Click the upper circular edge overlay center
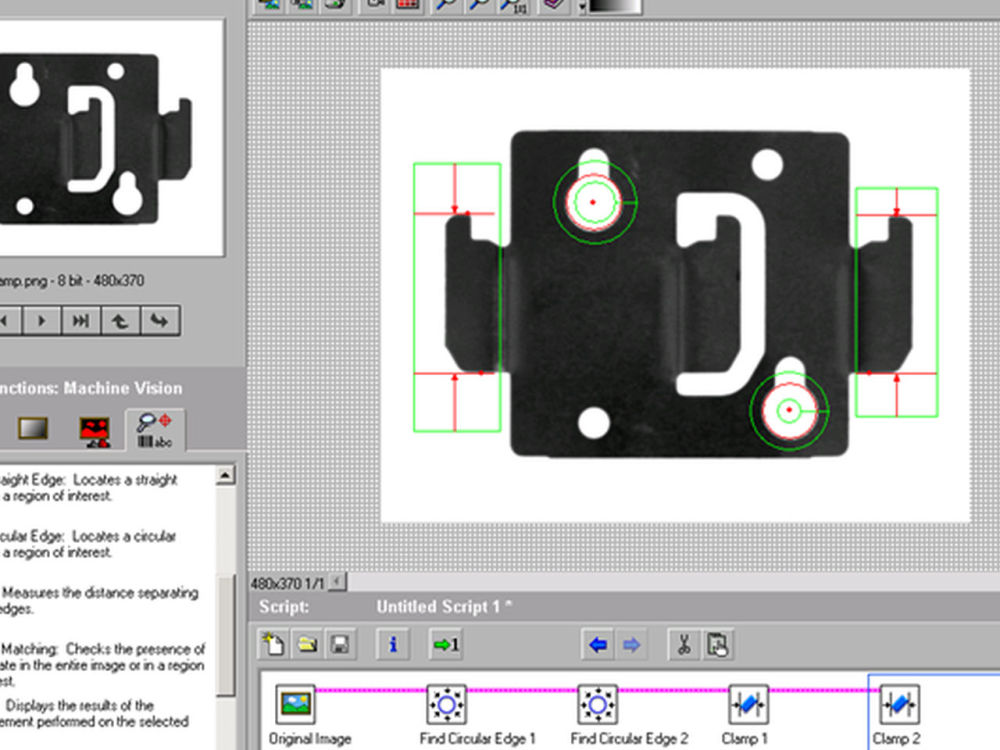The height and width of the screenshot is (750, 1000). pos(593,202)
